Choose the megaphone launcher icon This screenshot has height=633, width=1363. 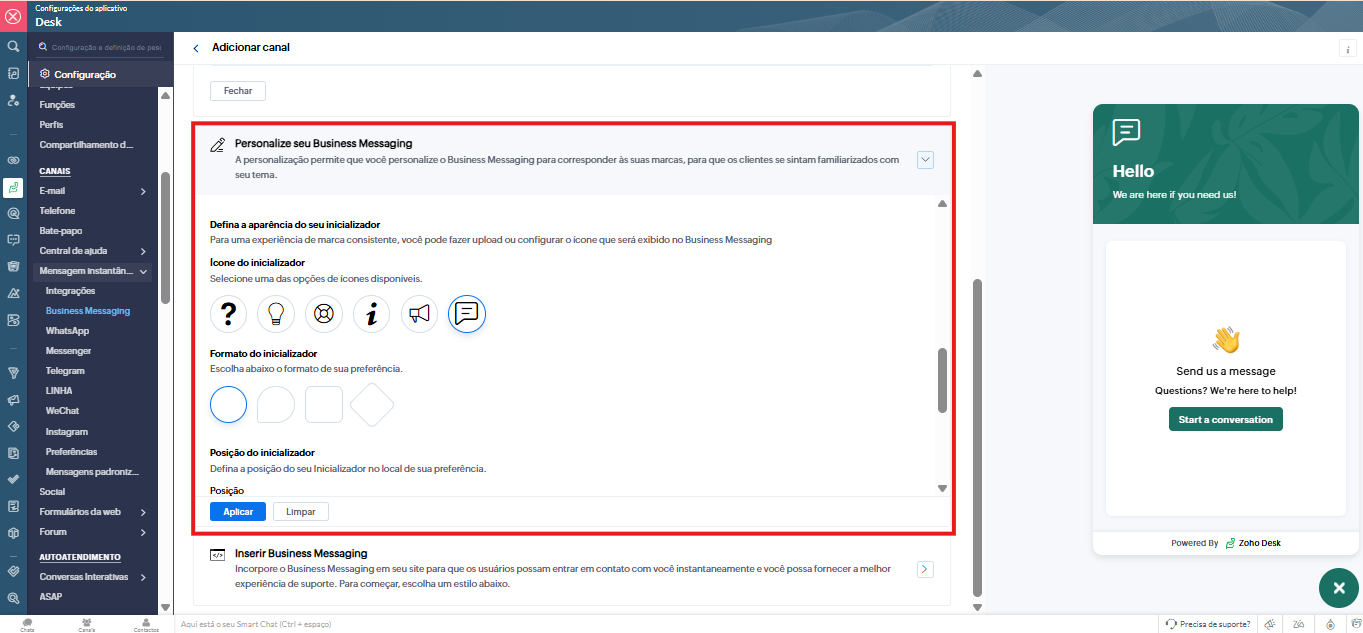point(420,314)
